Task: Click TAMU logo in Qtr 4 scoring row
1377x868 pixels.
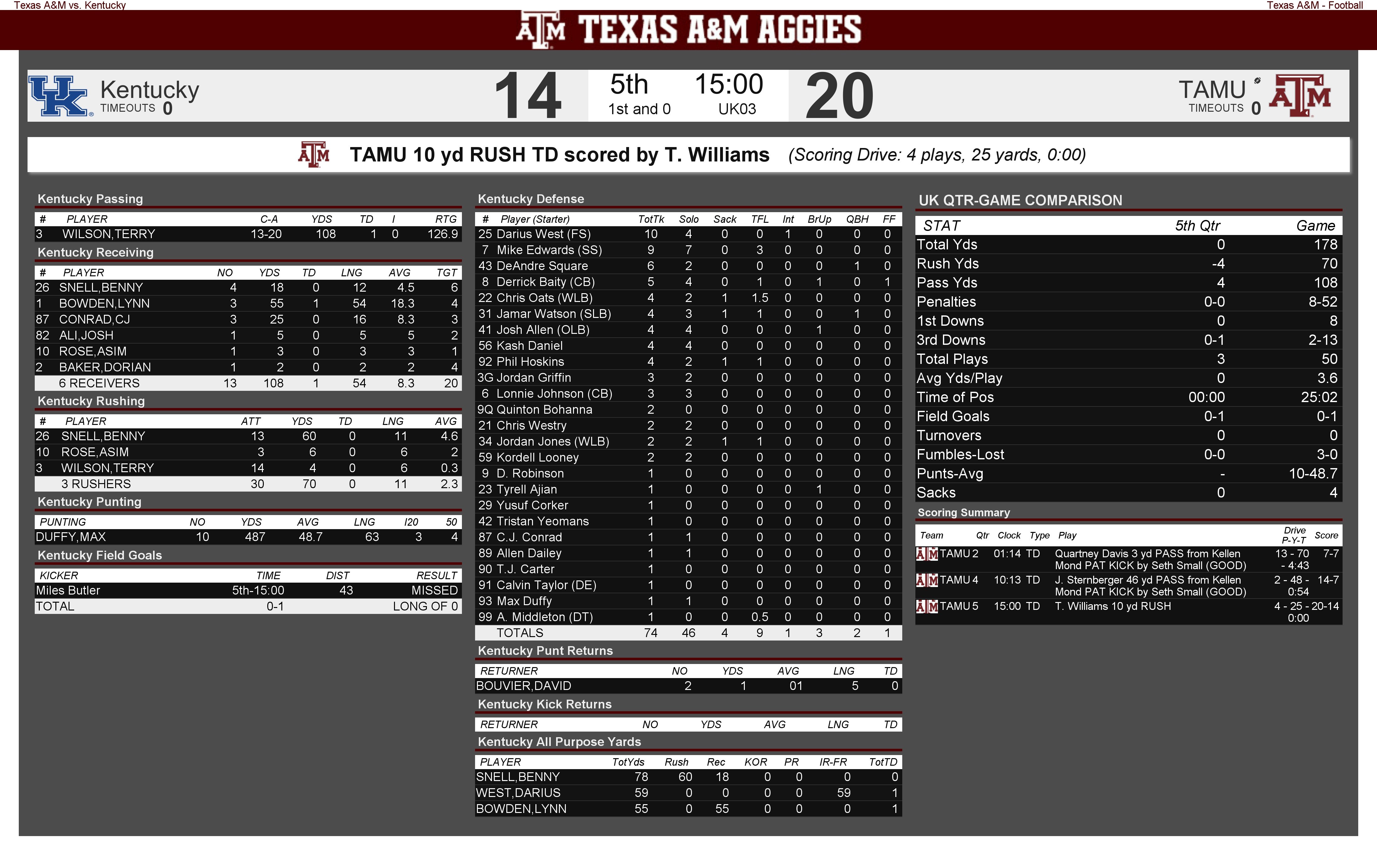Action: click(x=927, y=580)
